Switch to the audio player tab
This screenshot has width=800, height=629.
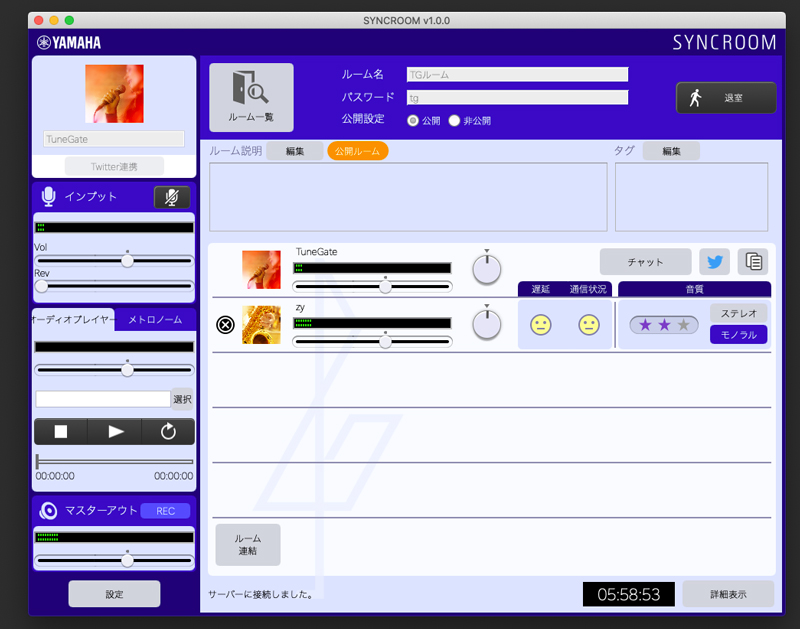point(73,319)
